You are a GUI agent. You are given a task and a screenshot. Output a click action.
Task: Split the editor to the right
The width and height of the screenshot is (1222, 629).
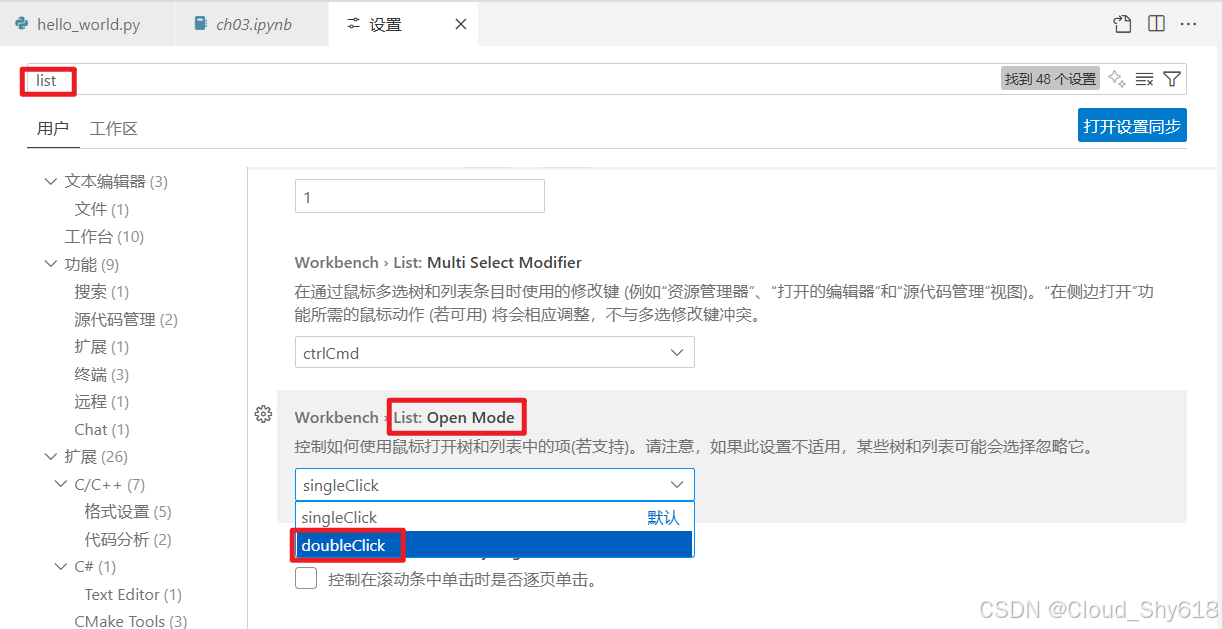(x=1156, y=24)
